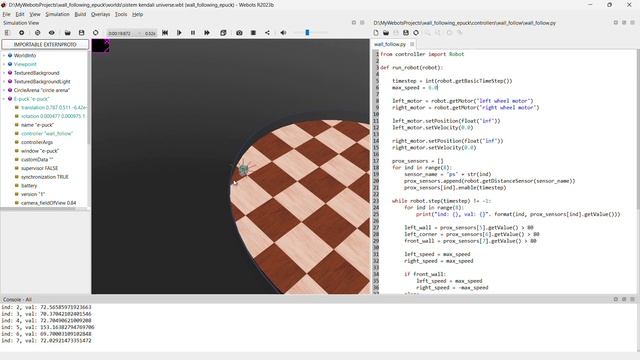Open the View menu
The height and width of the screenshot is (360, 640).
click(35, 14)
